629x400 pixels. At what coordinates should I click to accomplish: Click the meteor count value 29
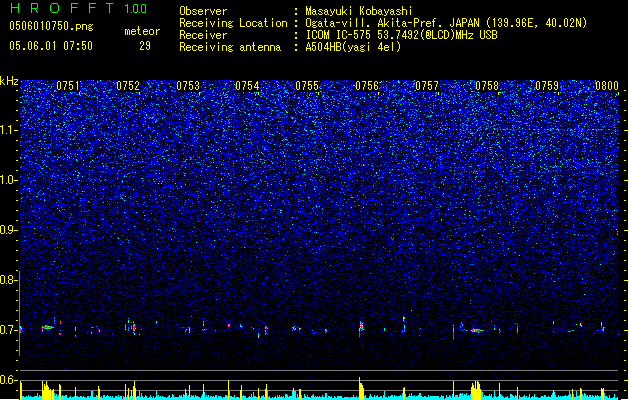145,46
